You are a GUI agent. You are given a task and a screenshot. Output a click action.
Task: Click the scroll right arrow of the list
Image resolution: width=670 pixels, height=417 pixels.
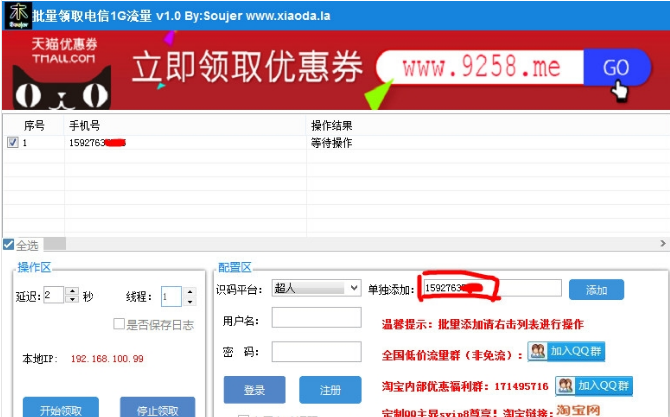coord(663,243)
